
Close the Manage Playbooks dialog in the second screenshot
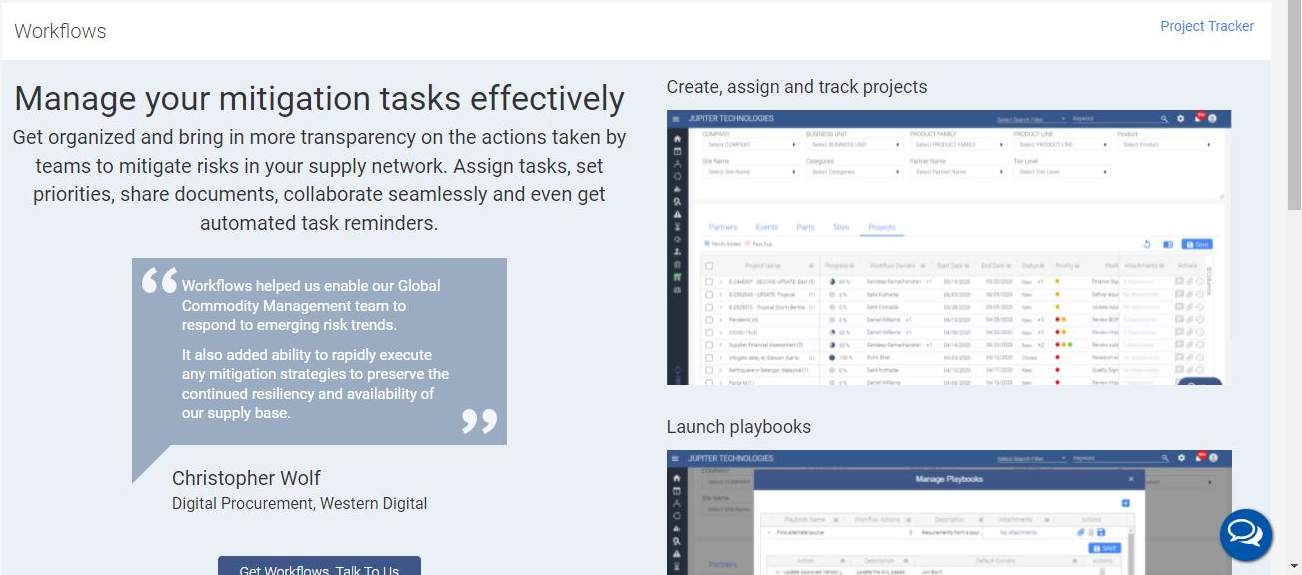coord(1131,479)
